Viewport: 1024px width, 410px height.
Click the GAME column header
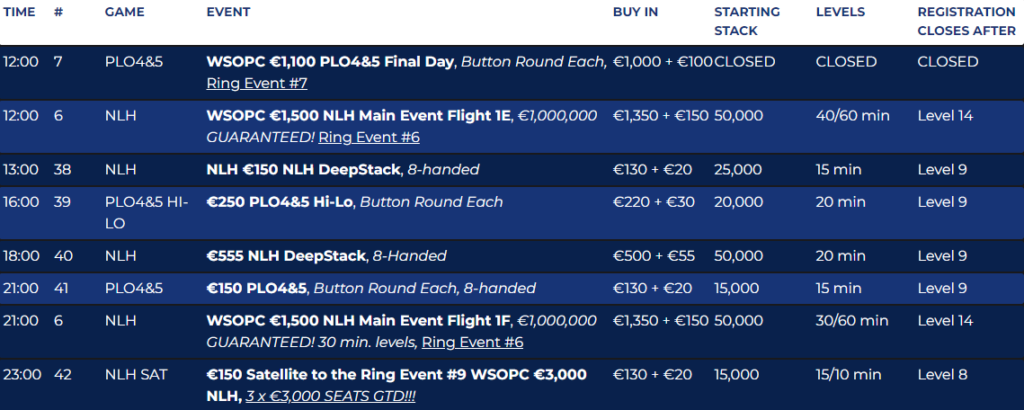(x=124, y=12)
